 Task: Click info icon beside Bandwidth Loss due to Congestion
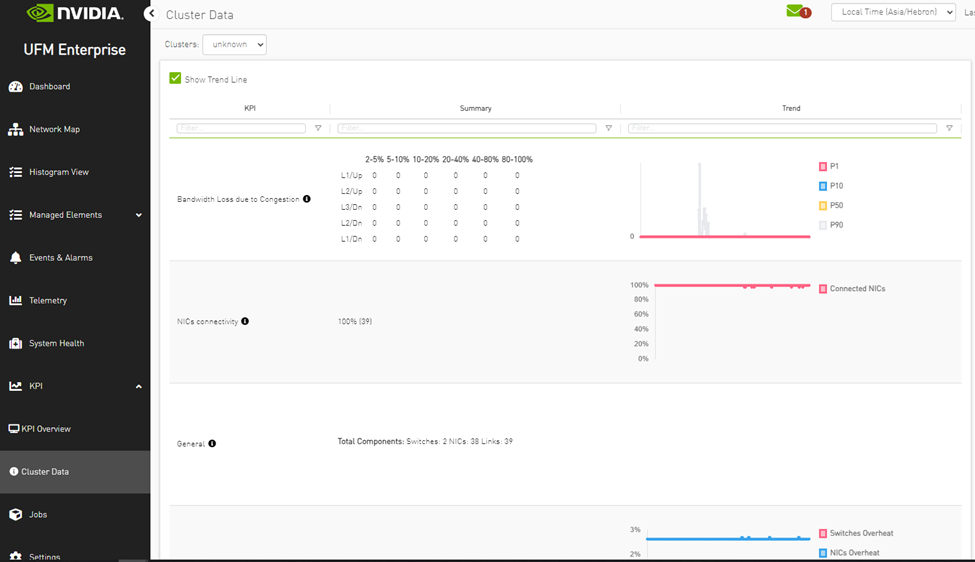[307, 199]
